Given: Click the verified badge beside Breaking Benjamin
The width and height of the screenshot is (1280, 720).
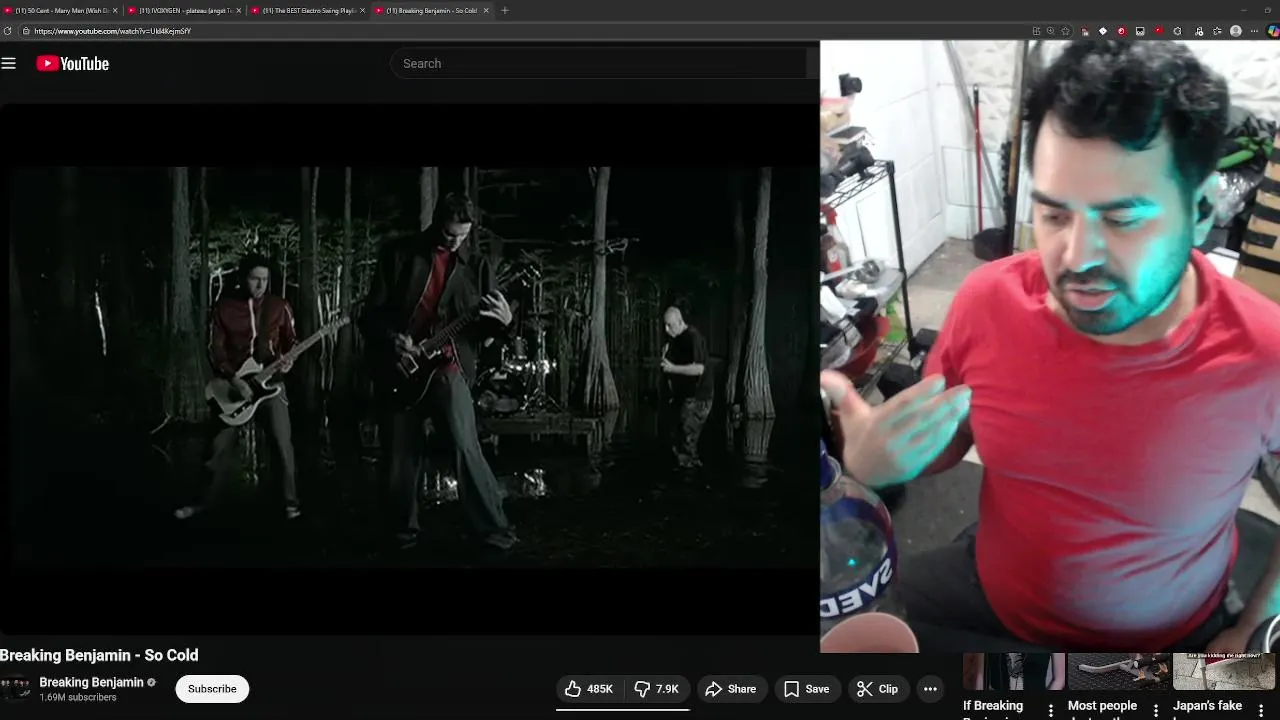Looking at the screenshot, I should 152,683.
